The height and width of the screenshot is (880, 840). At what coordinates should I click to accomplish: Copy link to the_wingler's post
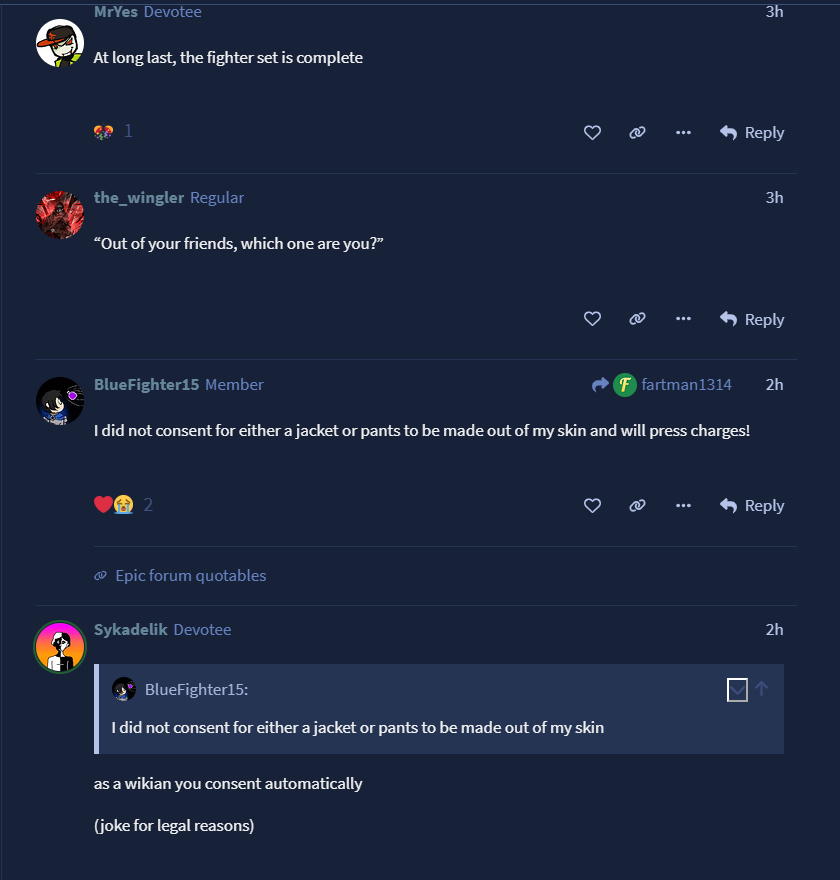[x=637, y=319]
